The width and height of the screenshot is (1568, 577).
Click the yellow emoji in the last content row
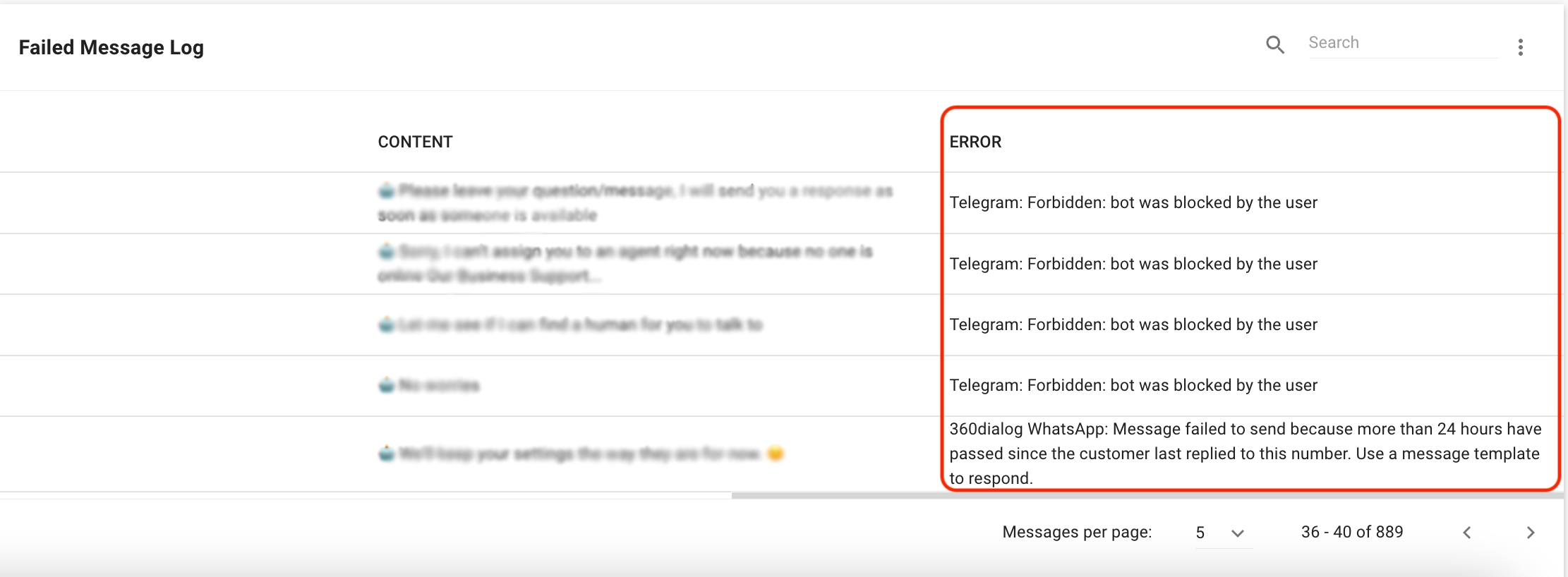click(776, 454)
